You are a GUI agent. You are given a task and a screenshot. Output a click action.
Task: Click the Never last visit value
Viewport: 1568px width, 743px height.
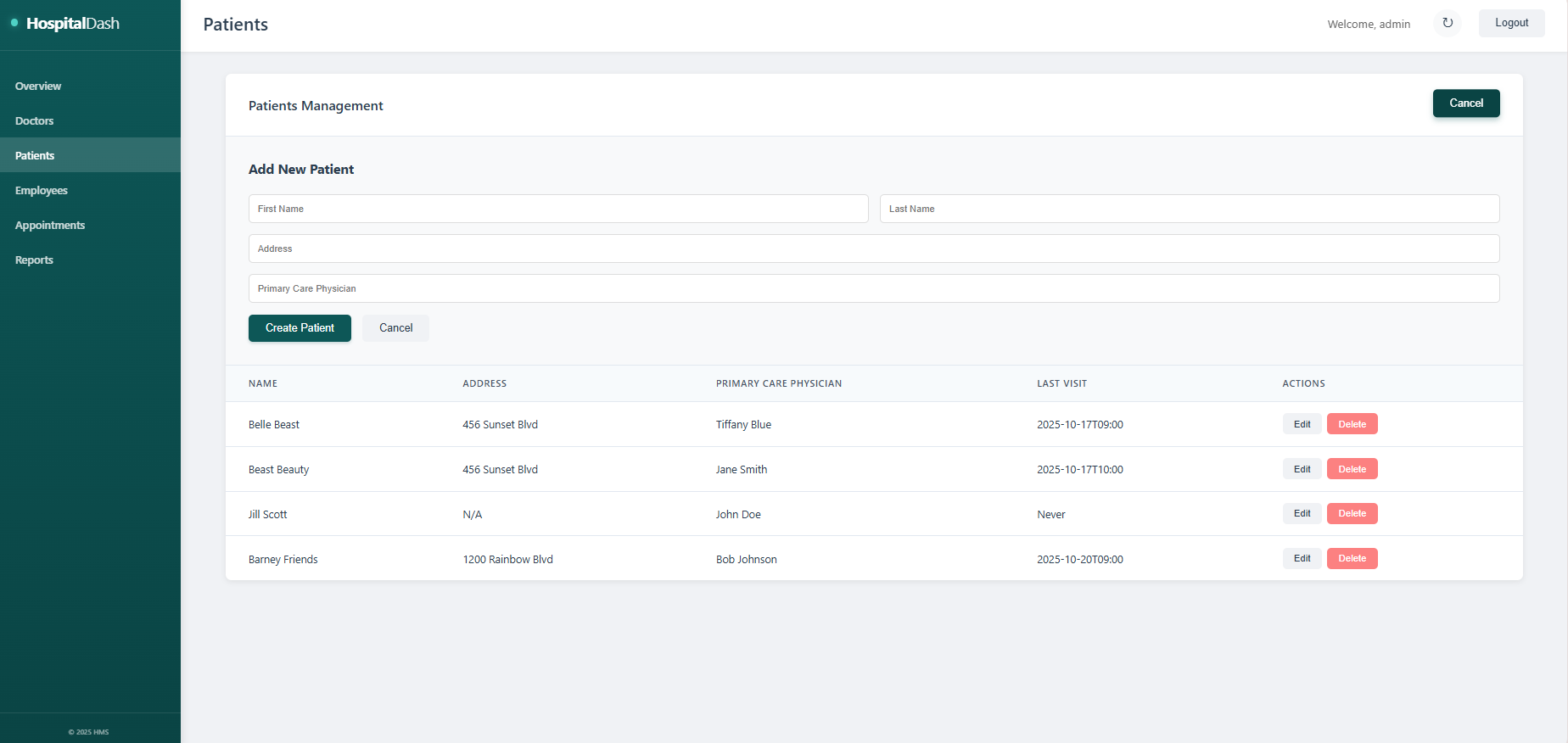(1051, 515)
